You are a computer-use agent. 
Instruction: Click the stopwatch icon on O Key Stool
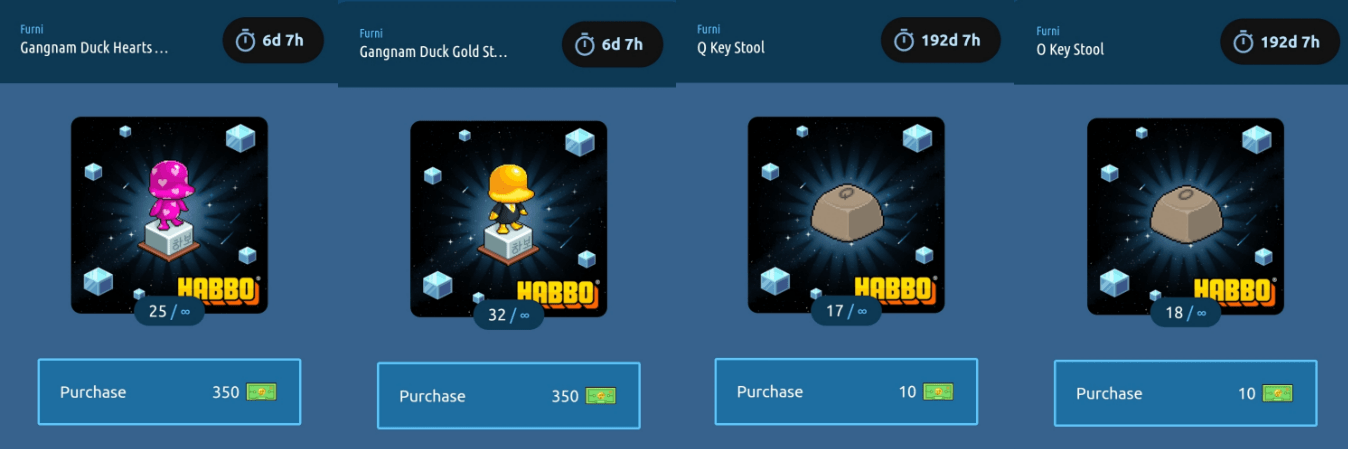point(1244,42)
